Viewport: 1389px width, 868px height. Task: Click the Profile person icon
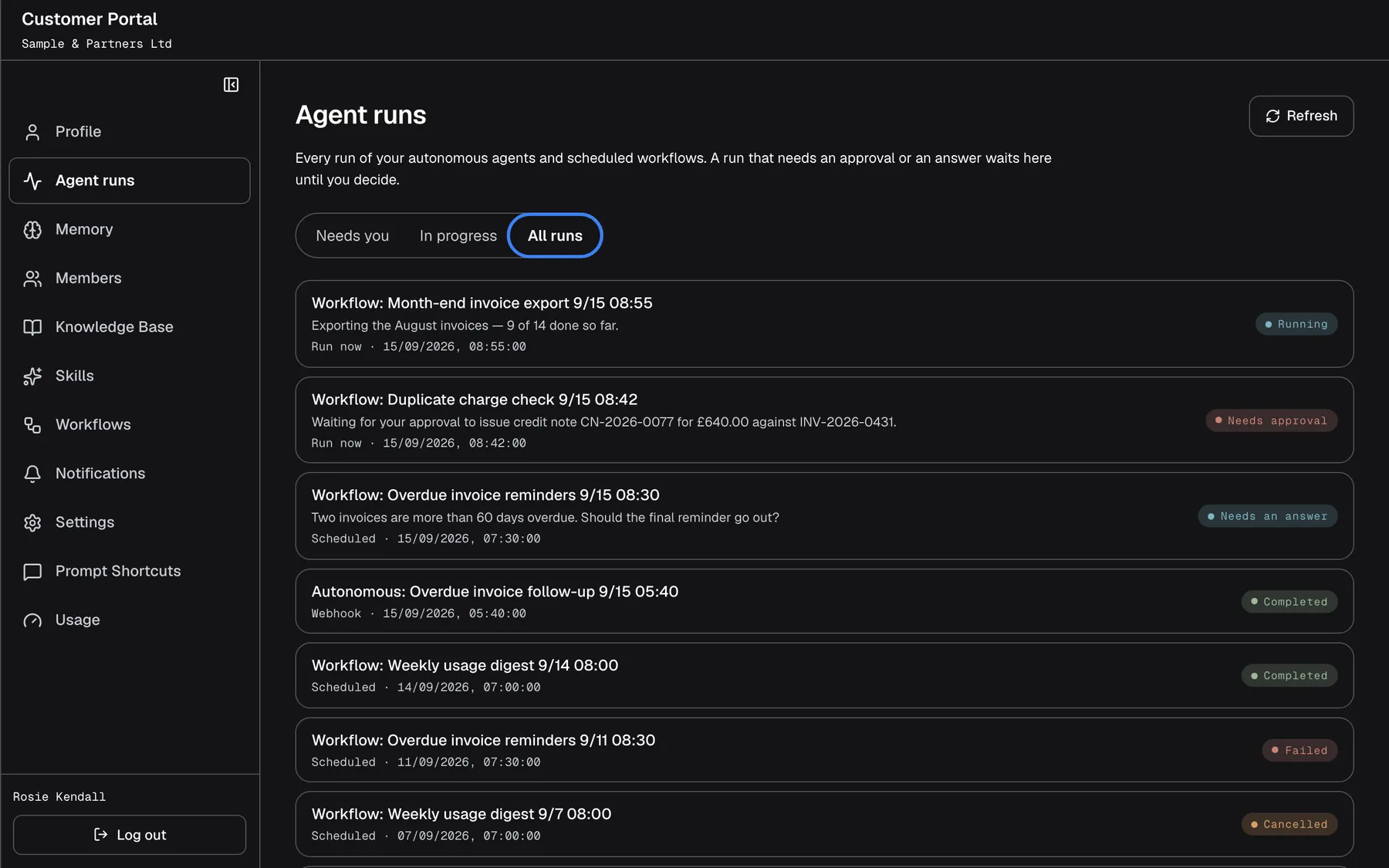(32, 132)
